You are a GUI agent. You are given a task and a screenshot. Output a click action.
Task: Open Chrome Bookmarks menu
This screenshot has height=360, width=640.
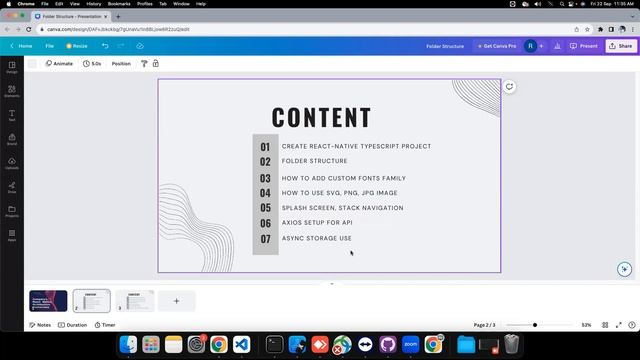point(119,4)
